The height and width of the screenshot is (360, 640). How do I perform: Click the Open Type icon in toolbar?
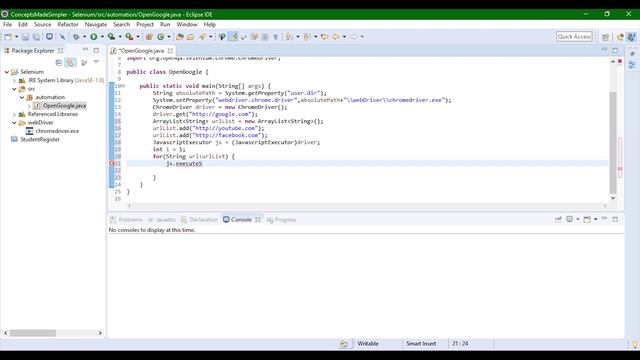[180, 37]
